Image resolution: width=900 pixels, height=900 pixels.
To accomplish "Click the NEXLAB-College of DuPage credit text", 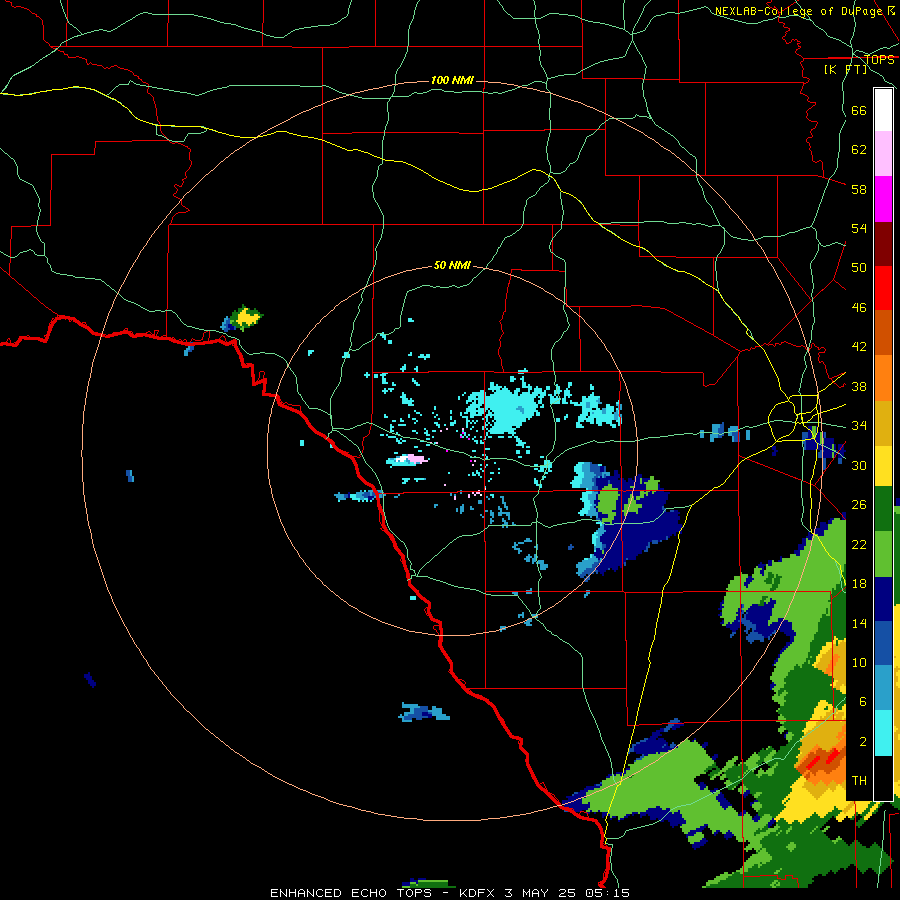I will [x=799, y=11].
